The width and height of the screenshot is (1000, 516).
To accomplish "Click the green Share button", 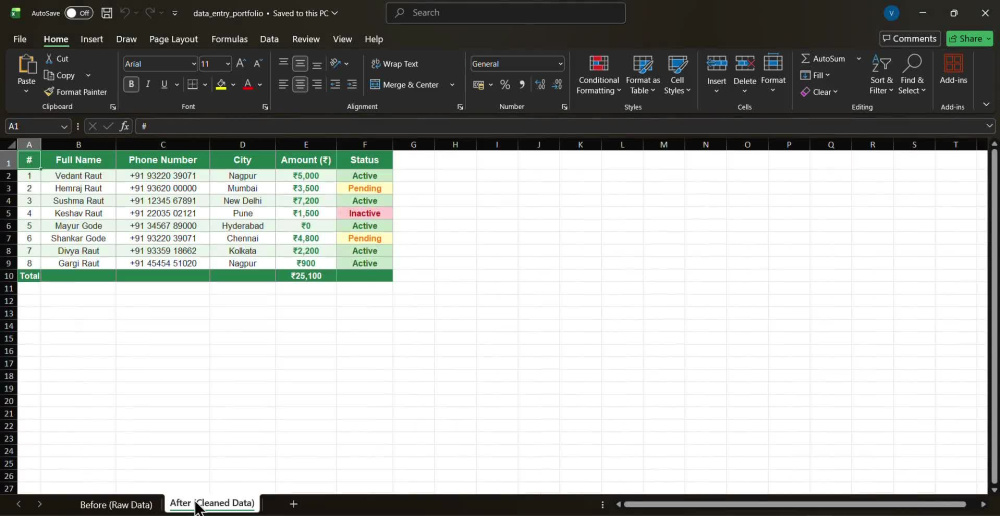I will pos(970,39).
